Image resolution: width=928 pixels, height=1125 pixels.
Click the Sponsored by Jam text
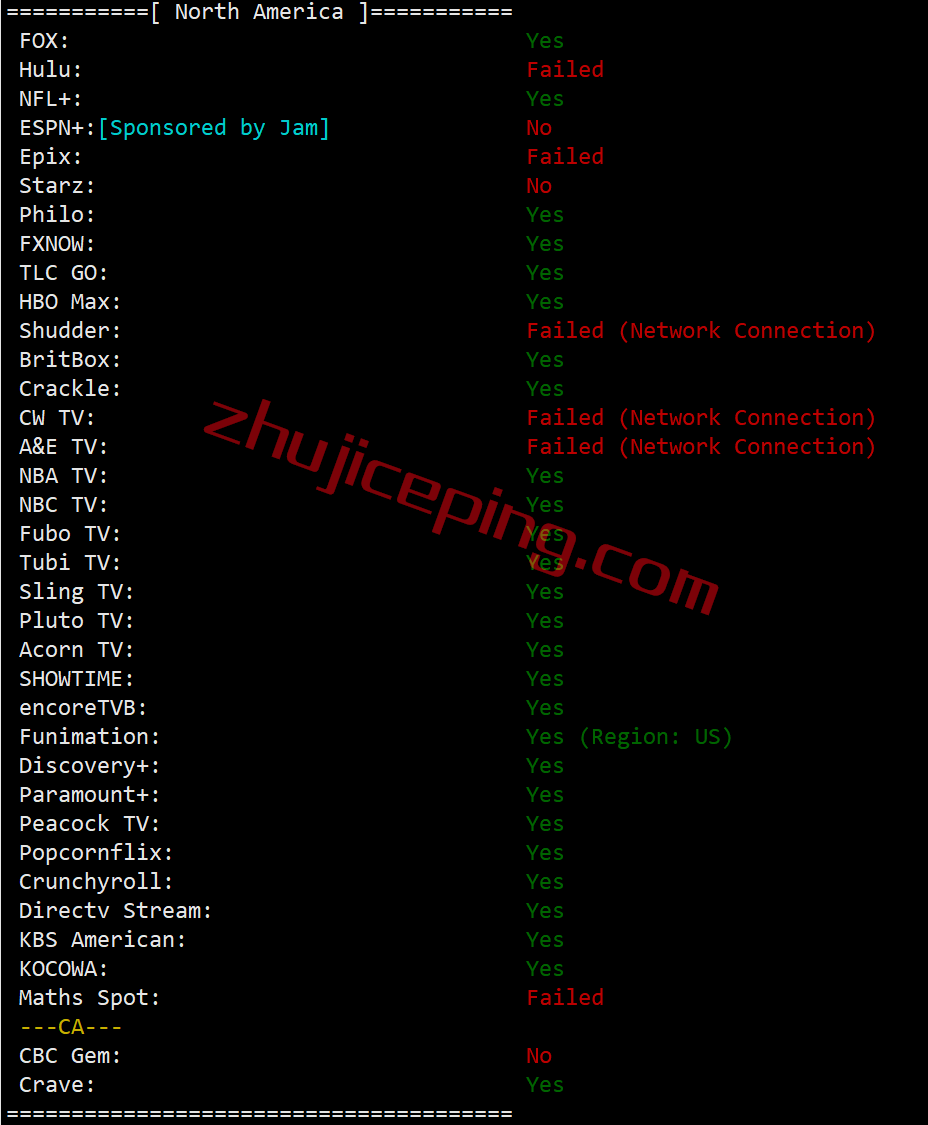(x=214, y=128)
